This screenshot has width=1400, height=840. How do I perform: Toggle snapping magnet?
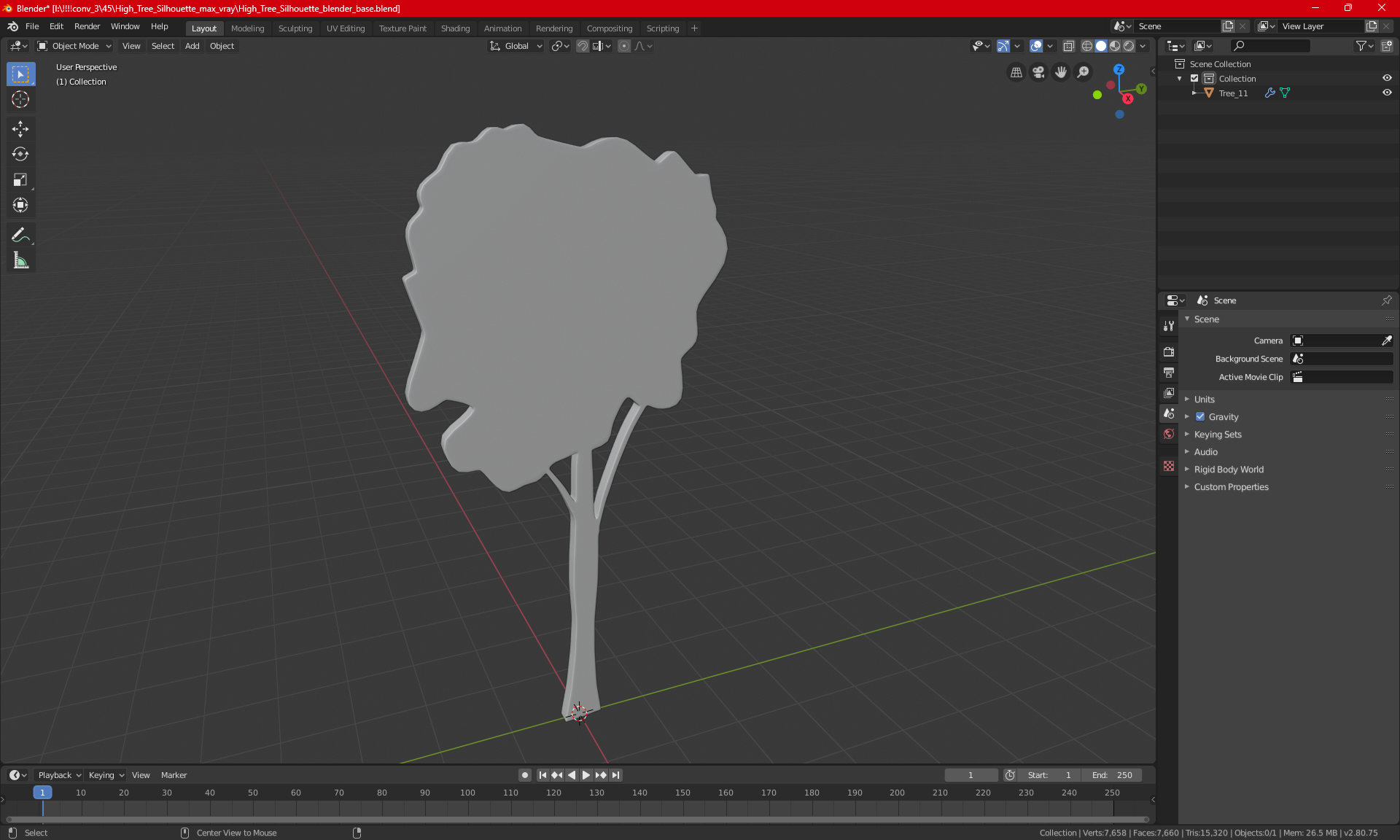[x=583, y=46]
